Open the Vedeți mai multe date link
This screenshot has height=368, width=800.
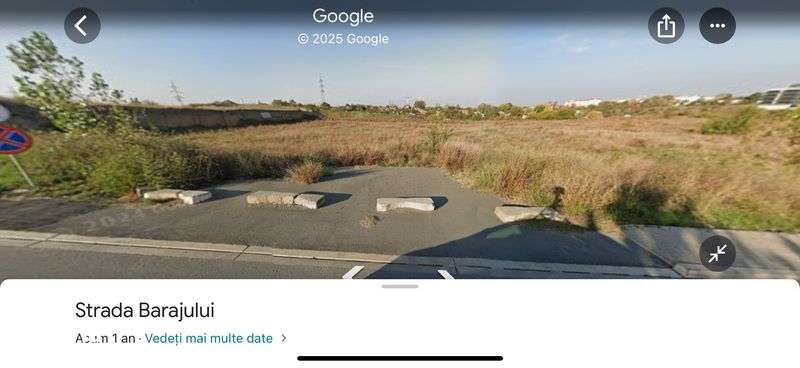[209, 338]
